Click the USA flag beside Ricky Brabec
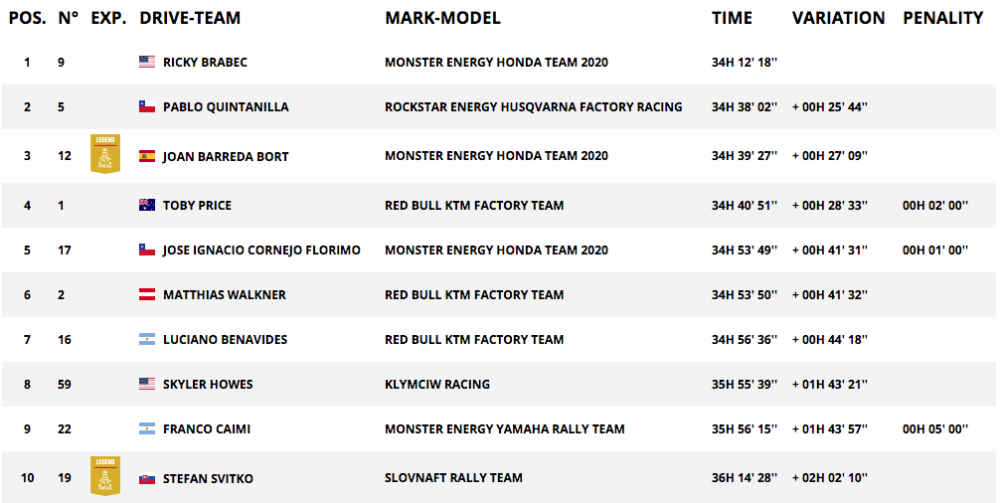 click(x=147, y=62)
